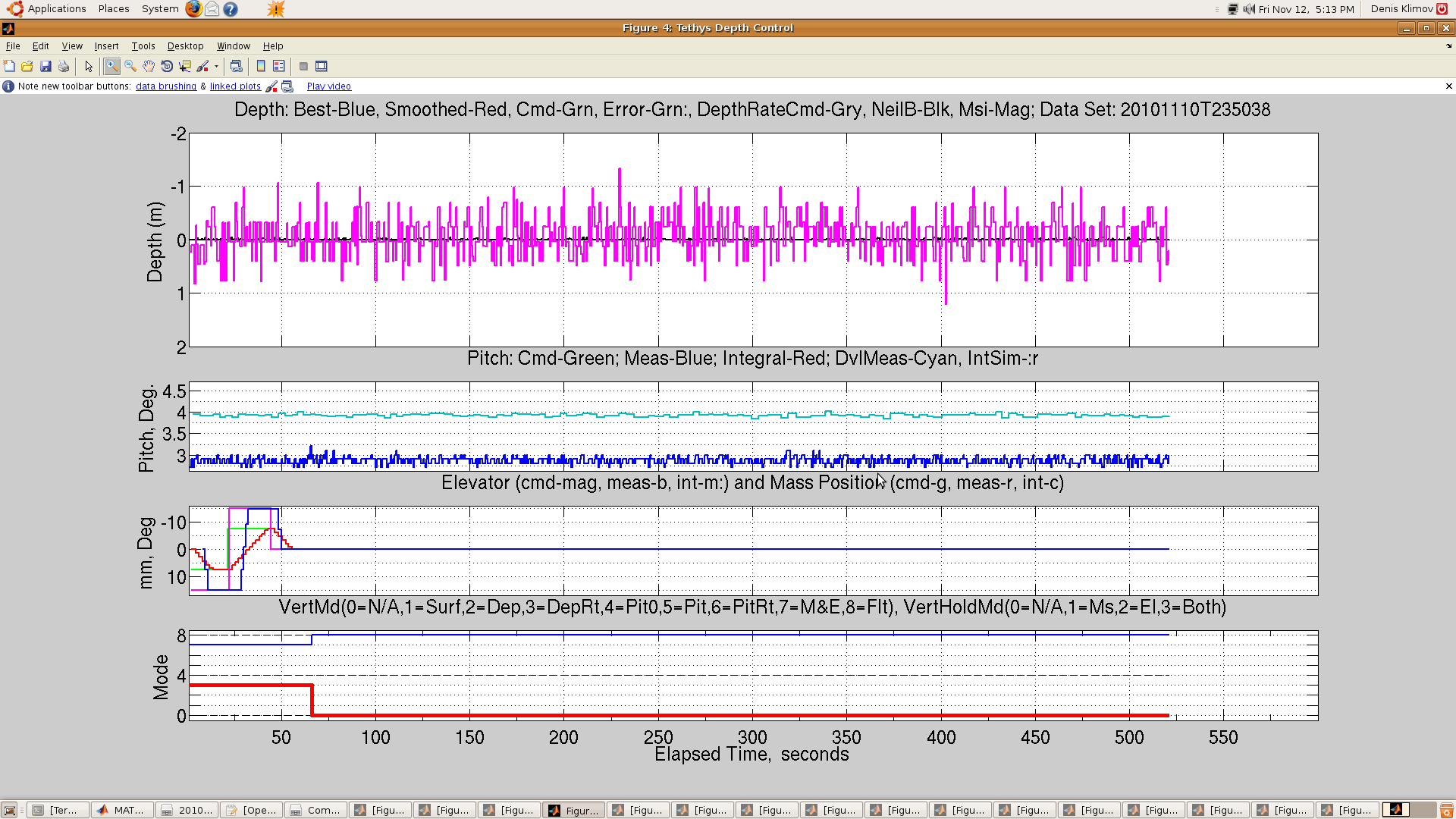Click the orange starburst launcher in the top panel
The image size is (1456, 819).
276,9
